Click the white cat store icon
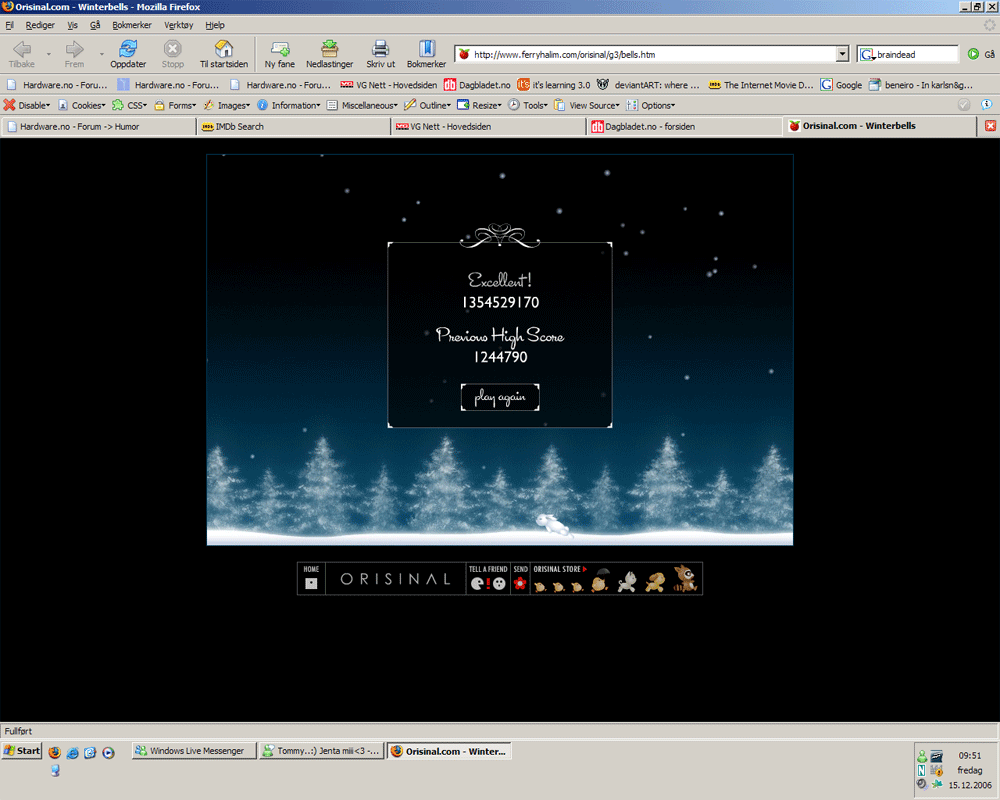This screenshot has height=800, width=1000. point(628,581)
